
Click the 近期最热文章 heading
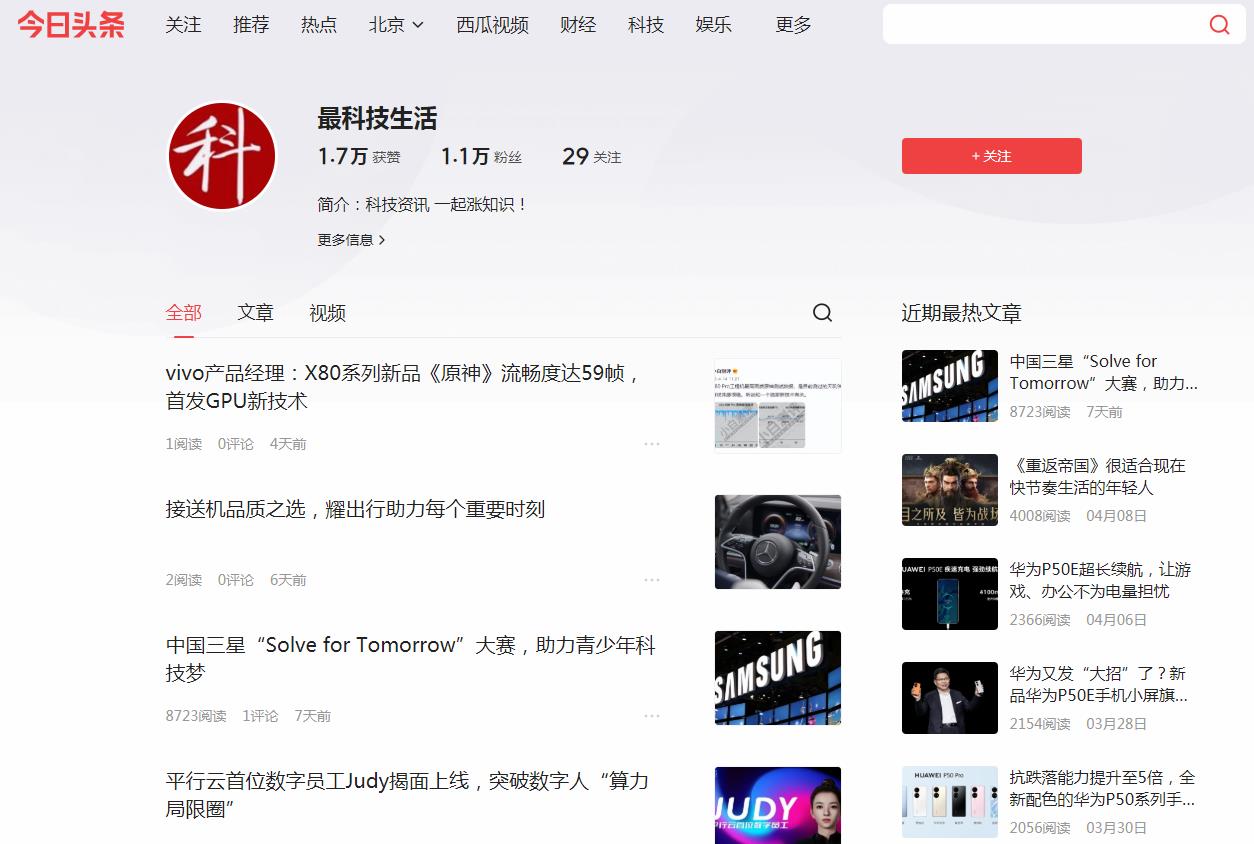[961, 313]
